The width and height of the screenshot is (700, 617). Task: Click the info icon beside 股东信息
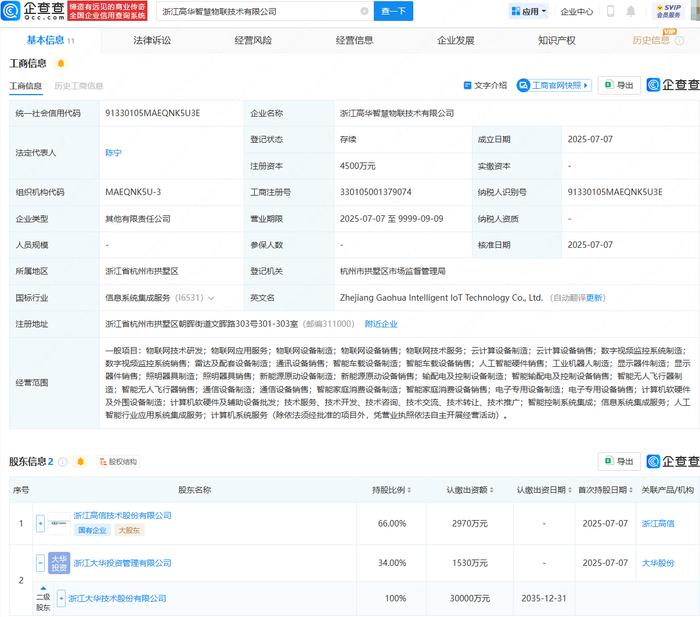click(x=63, y=462)
